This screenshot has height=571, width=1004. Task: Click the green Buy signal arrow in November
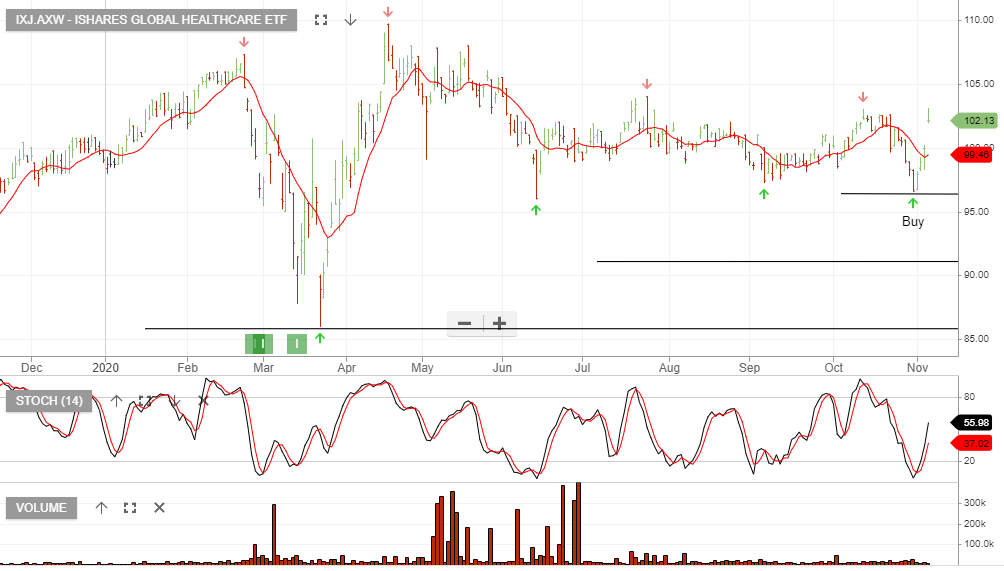pos(912,203)
